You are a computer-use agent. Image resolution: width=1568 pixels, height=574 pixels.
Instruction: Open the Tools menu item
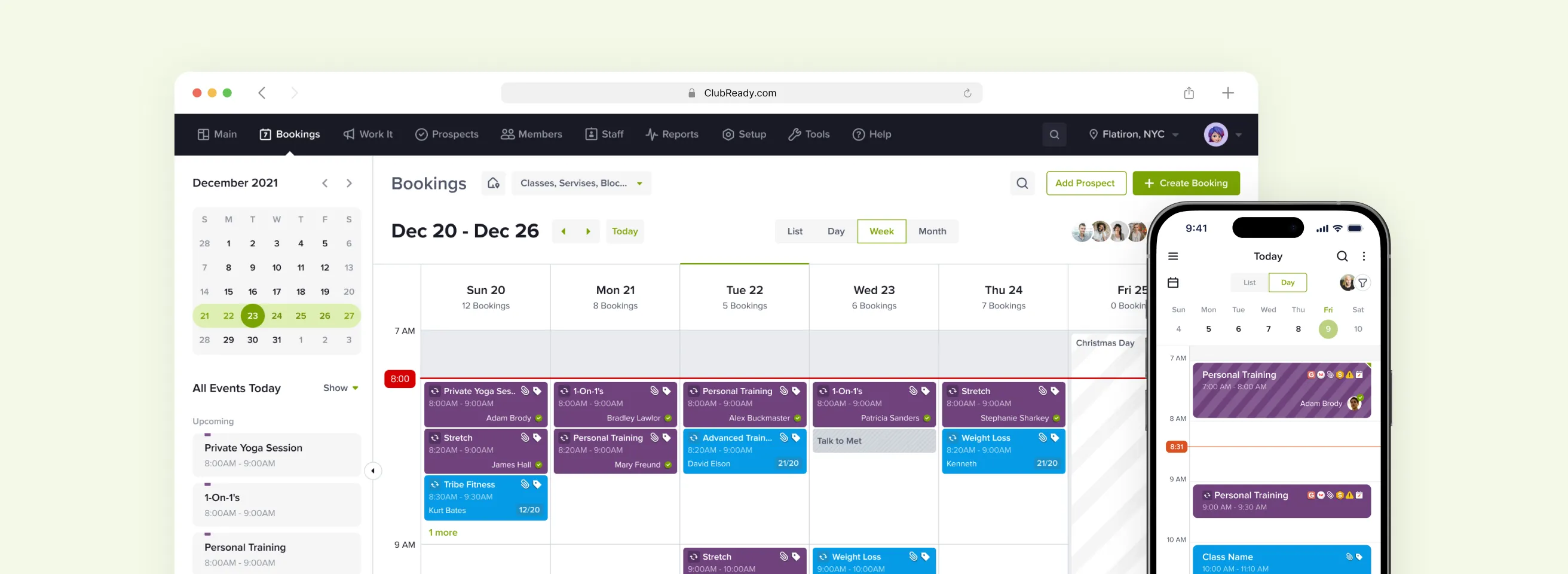coord(808,135)
